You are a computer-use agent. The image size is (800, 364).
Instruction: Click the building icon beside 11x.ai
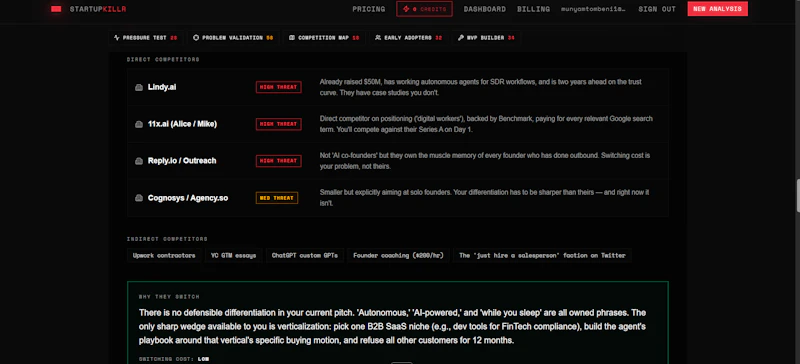[139, 124]
